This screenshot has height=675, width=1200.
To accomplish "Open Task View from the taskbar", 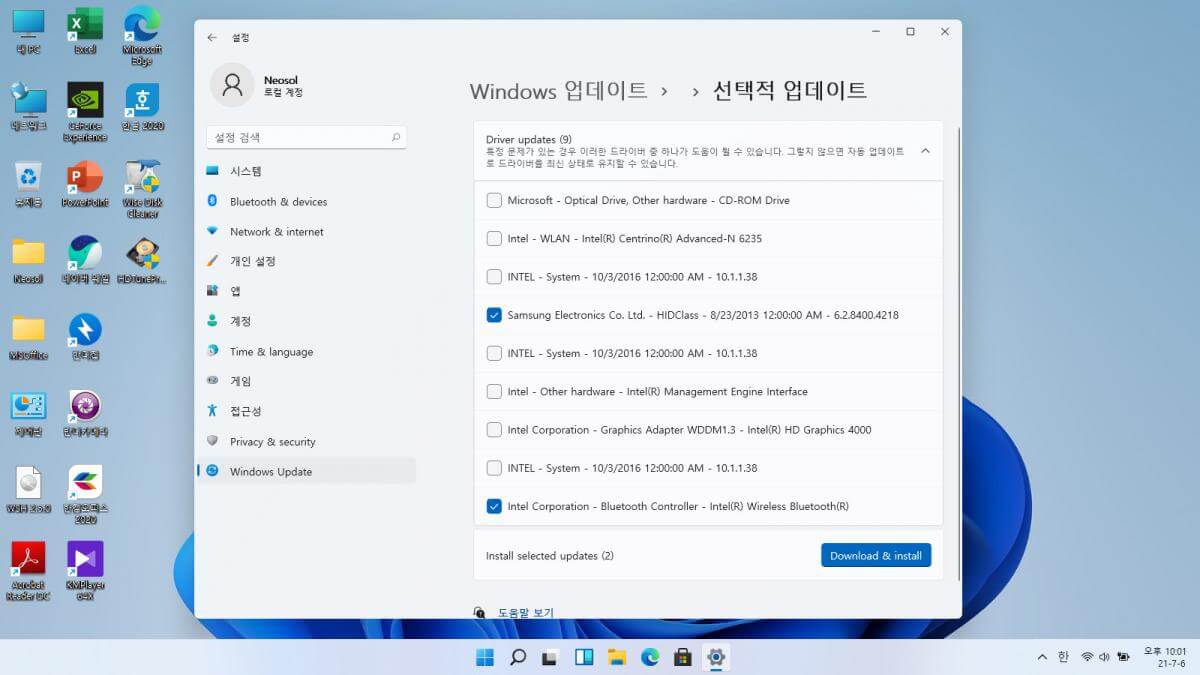I will 551,657.
